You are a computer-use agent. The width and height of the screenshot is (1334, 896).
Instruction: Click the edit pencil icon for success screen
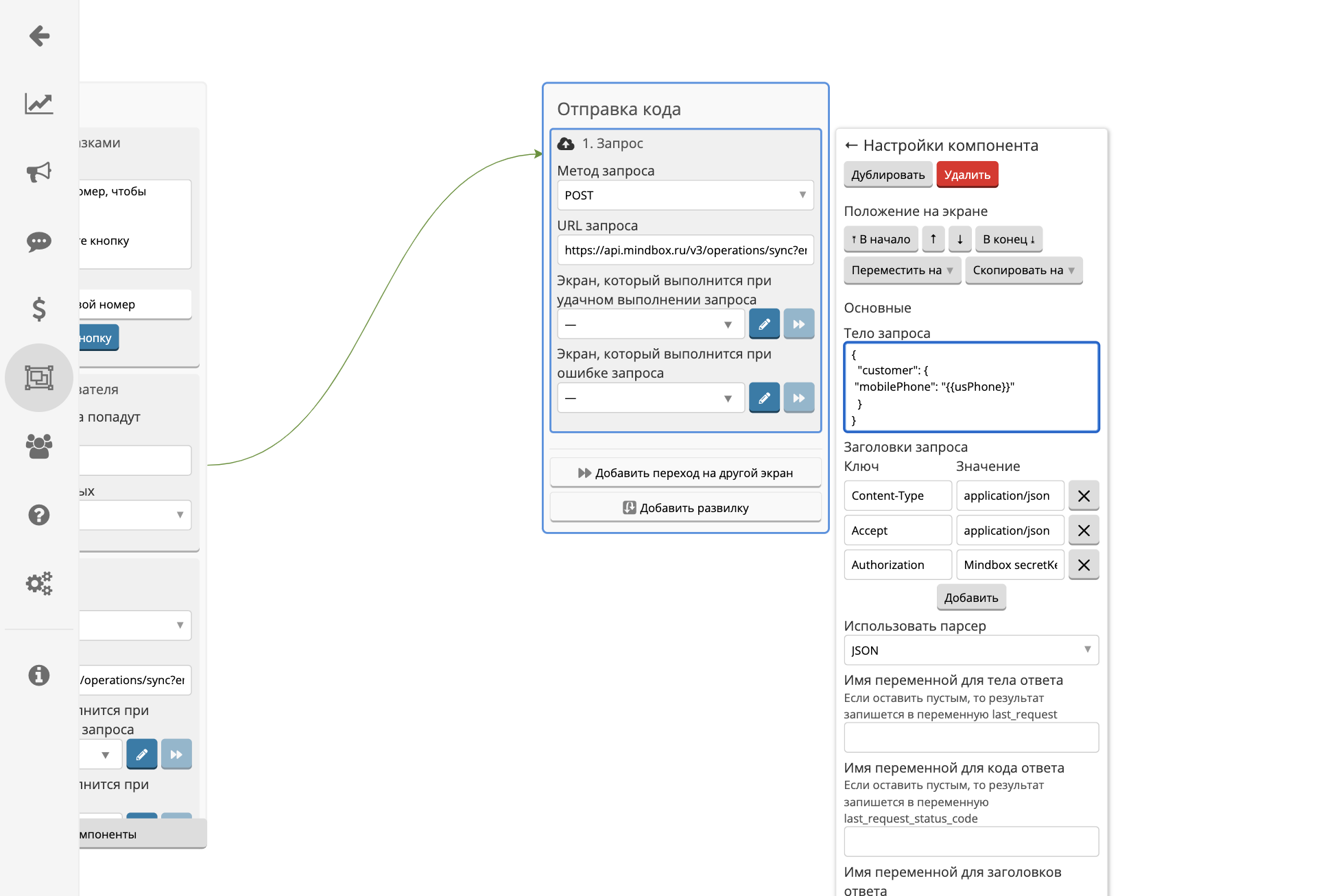tap(765, 323)
